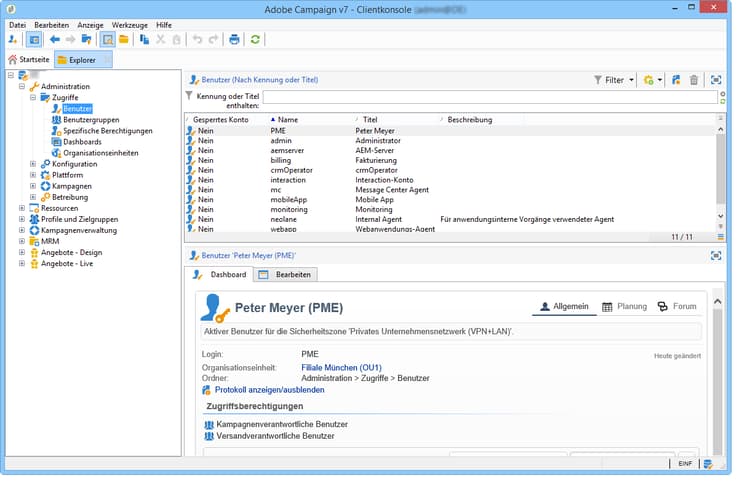Screen dimensions: 750x494
Task: Switch to the Startseite tab
Action: 29,60
